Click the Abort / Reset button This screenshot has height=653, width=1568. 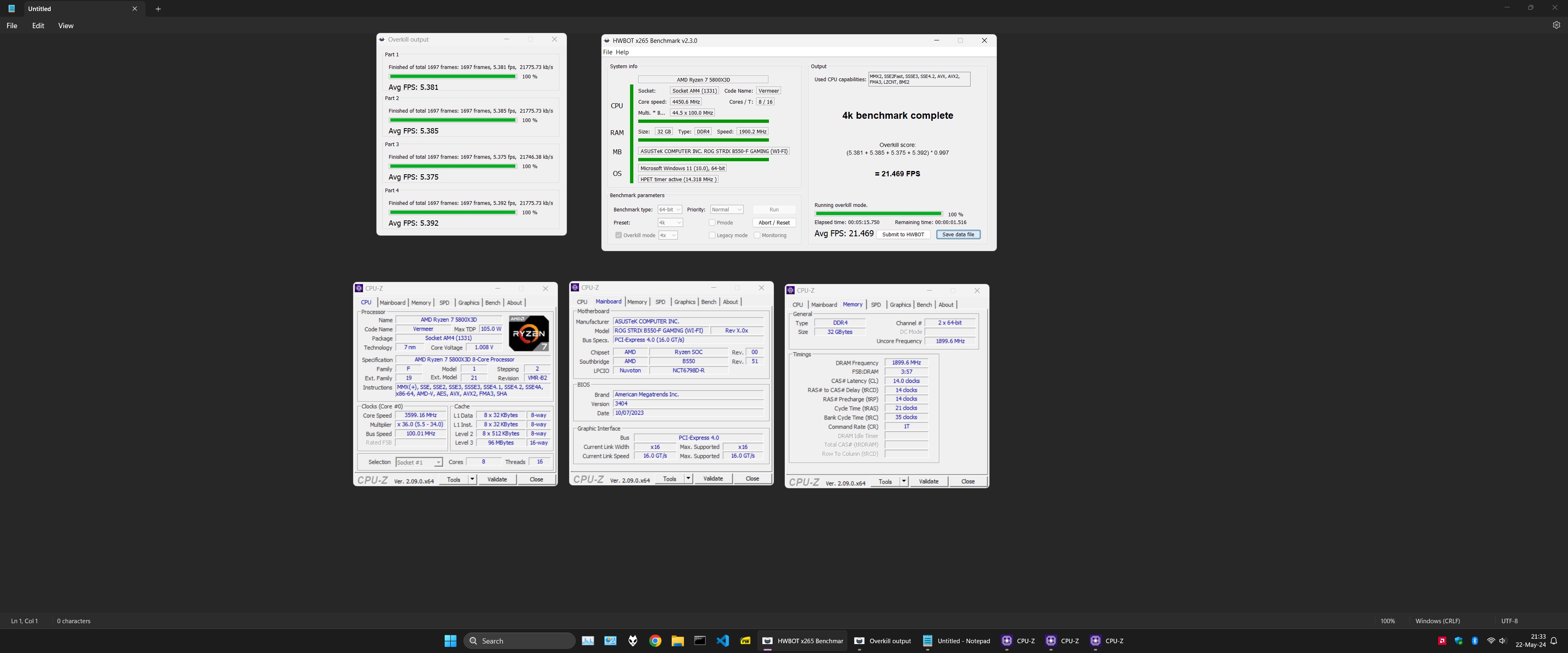(x=774, y=223)
